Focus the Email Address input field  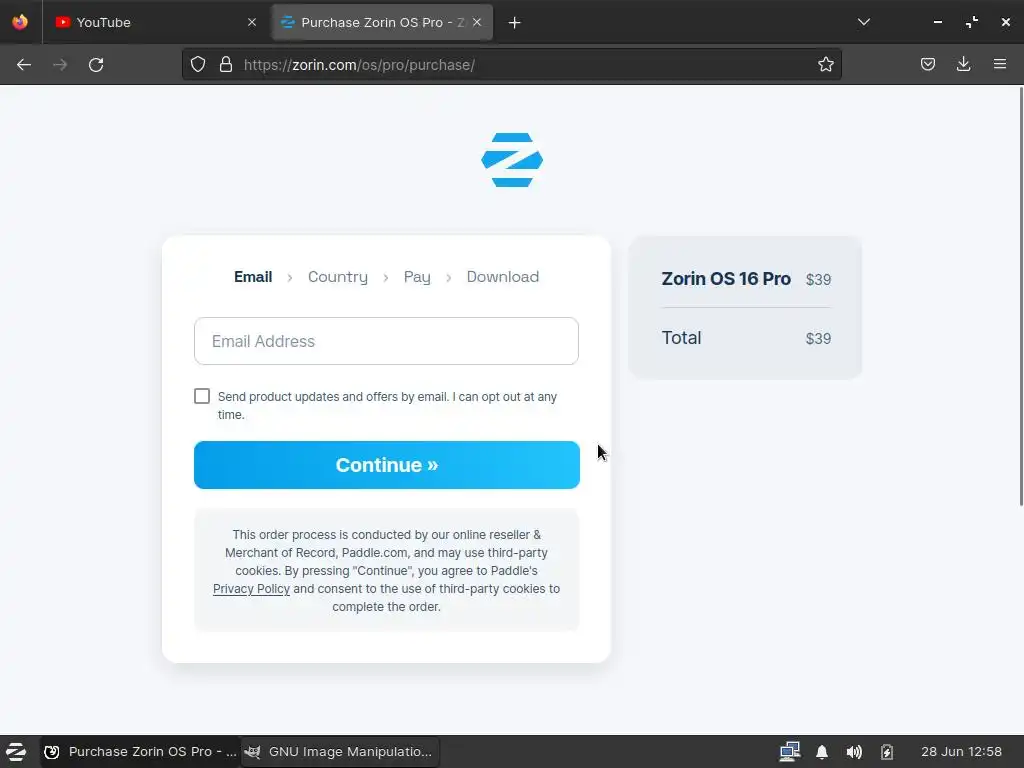[x=386, y=341]
